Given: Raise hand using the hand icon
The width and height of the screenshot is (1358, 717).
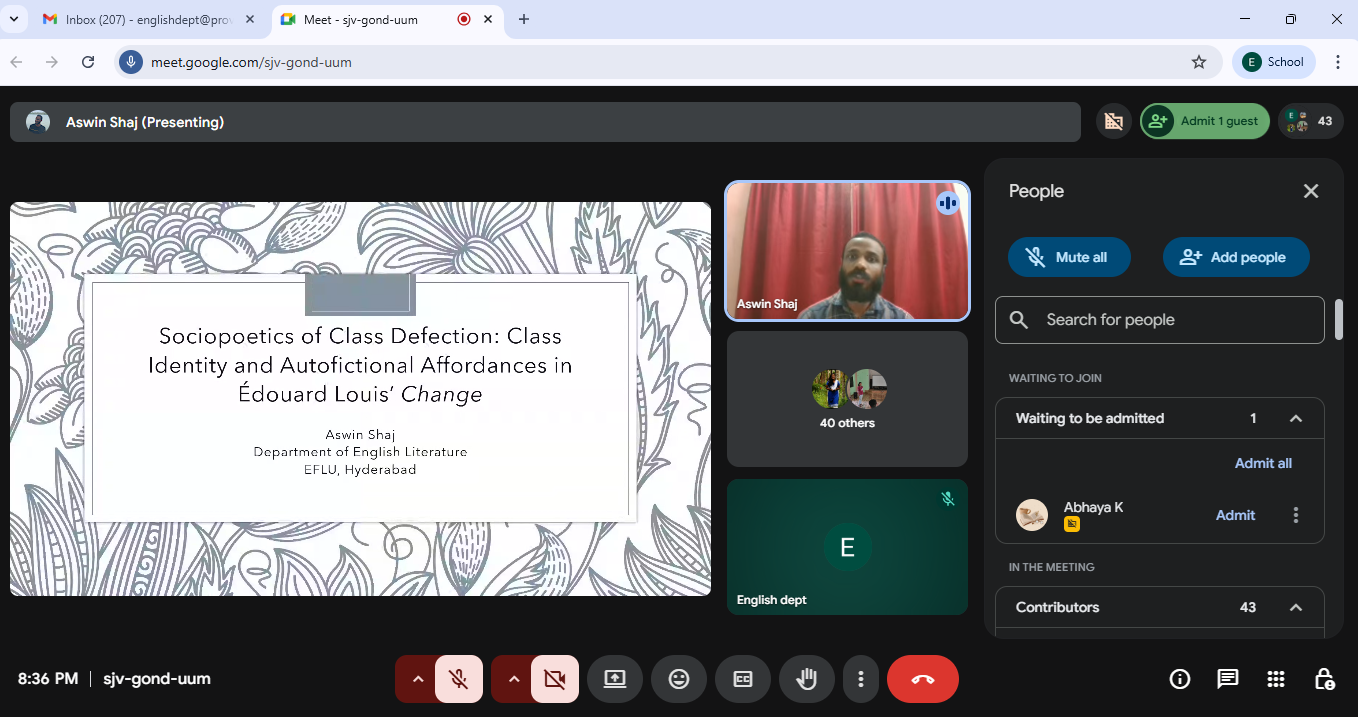Looking at the screenshot, I should pyautogui.click(x=806, y=679).
